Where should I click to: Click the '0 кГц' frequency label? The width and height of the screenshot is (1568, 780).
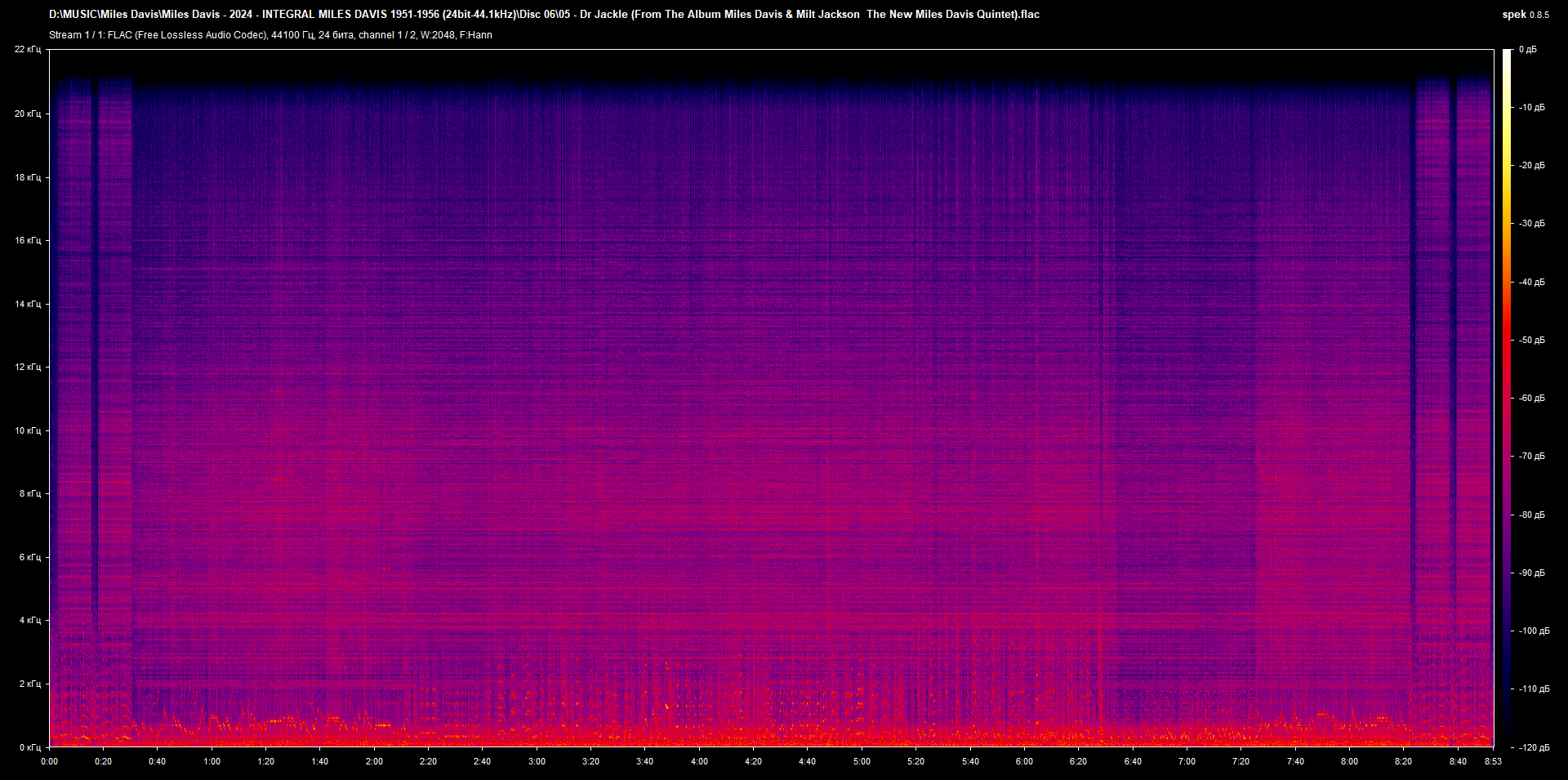coord(30,747)
